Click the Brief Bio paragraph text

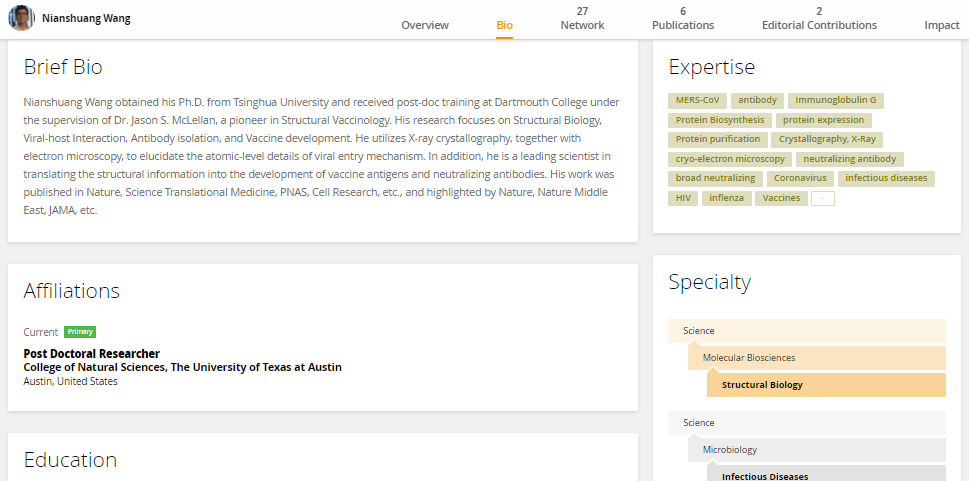tap(321, 156)
